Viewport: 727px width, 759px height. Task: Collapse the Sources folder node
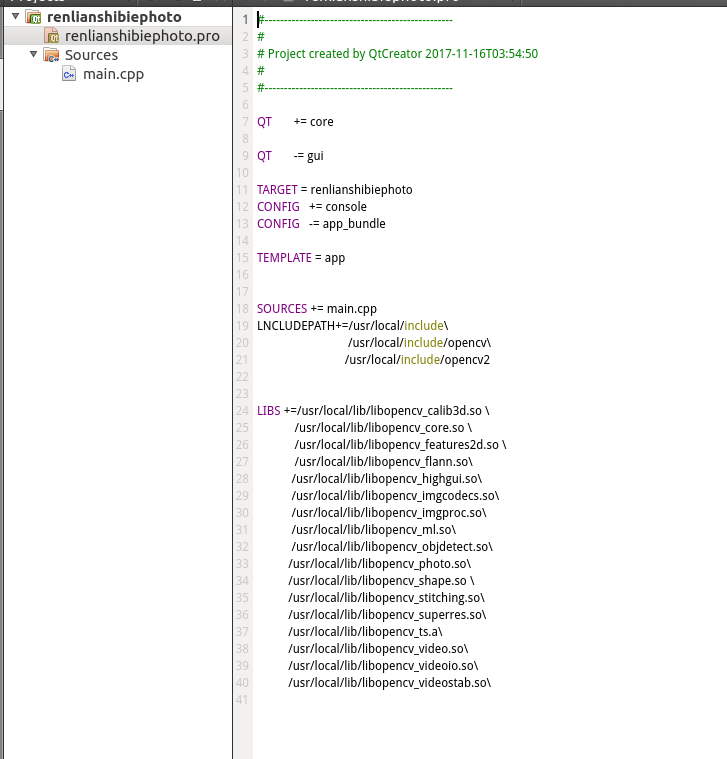pyautogui.click(x=33, y=54)
